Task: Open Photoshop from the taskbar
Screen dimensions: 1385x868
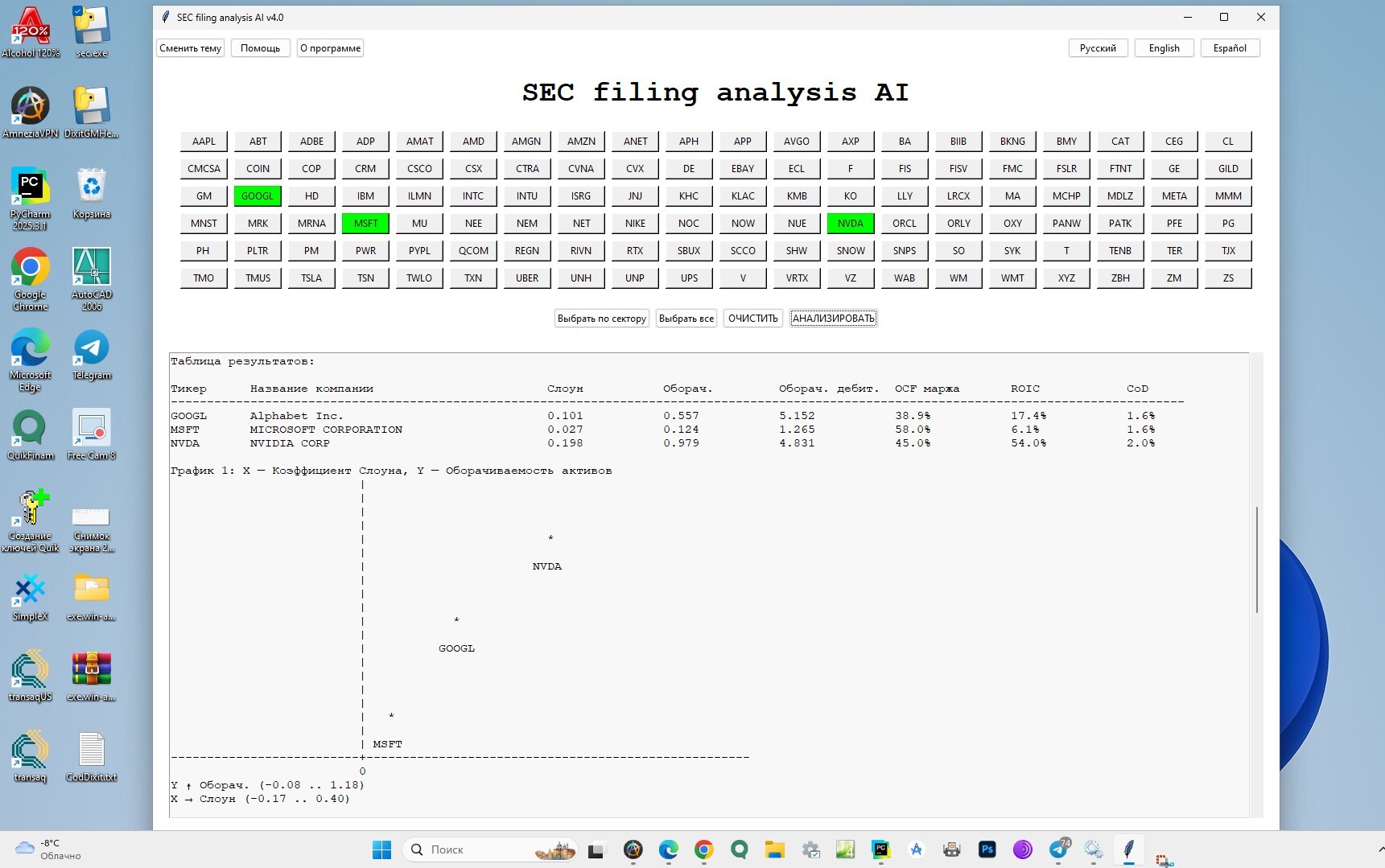Action: point(987,849)
